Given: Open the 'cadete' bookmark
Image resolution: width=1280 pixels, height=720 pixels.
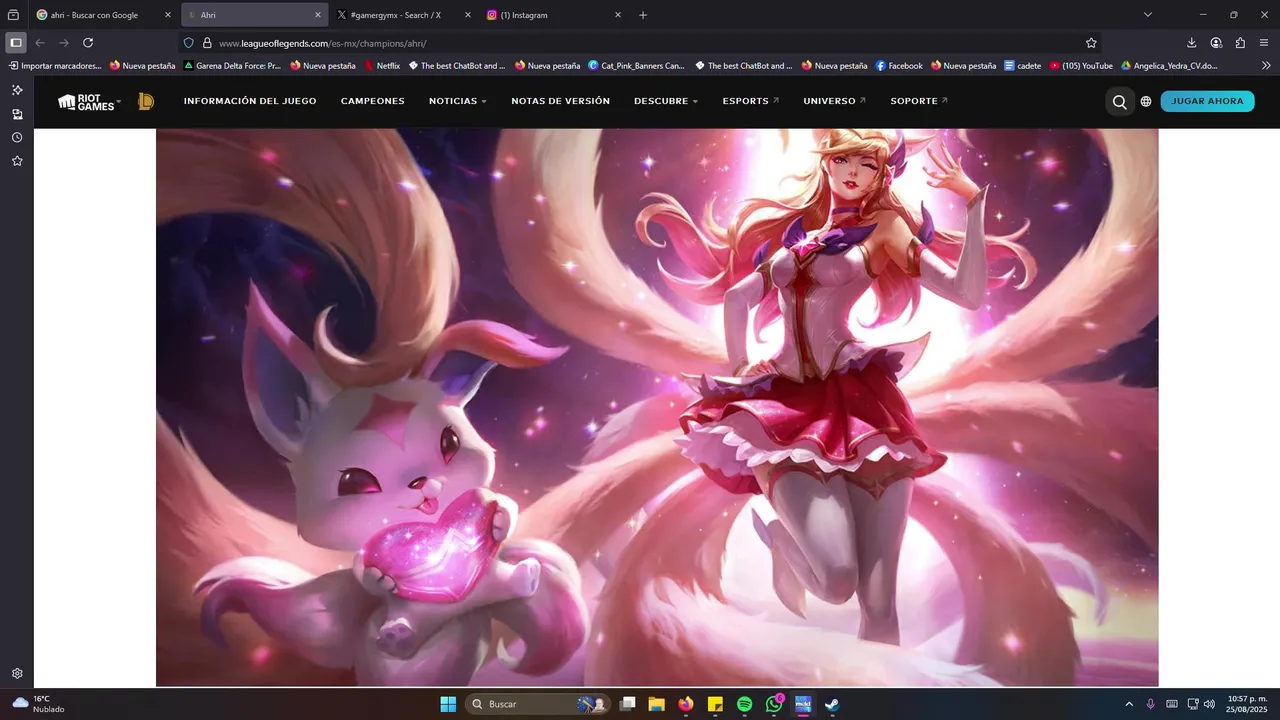Looking at the screenshot, I should (1023, 66).
